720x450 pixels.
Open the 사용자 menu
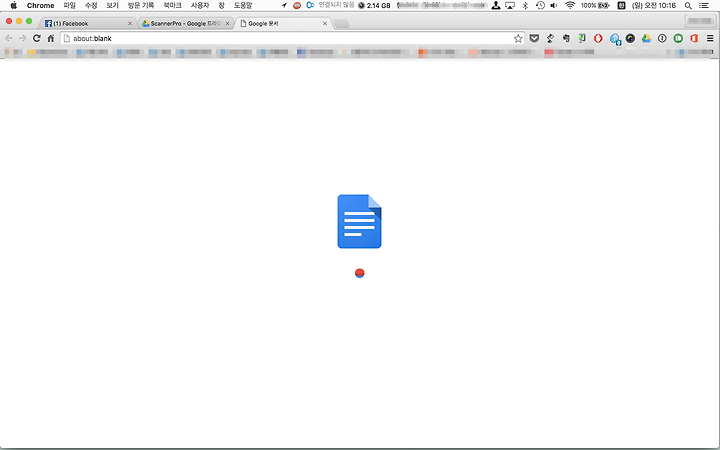(200, 6)
